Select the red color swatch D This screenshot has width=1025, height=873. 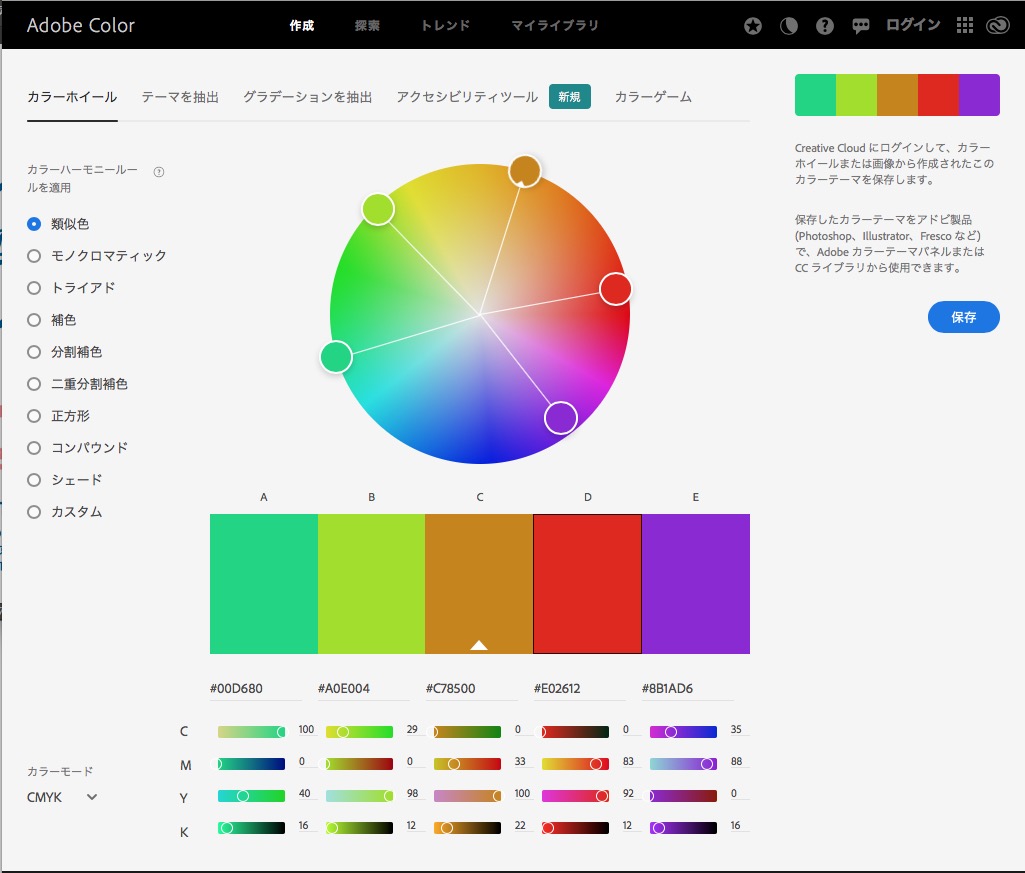tap(587, 584)
